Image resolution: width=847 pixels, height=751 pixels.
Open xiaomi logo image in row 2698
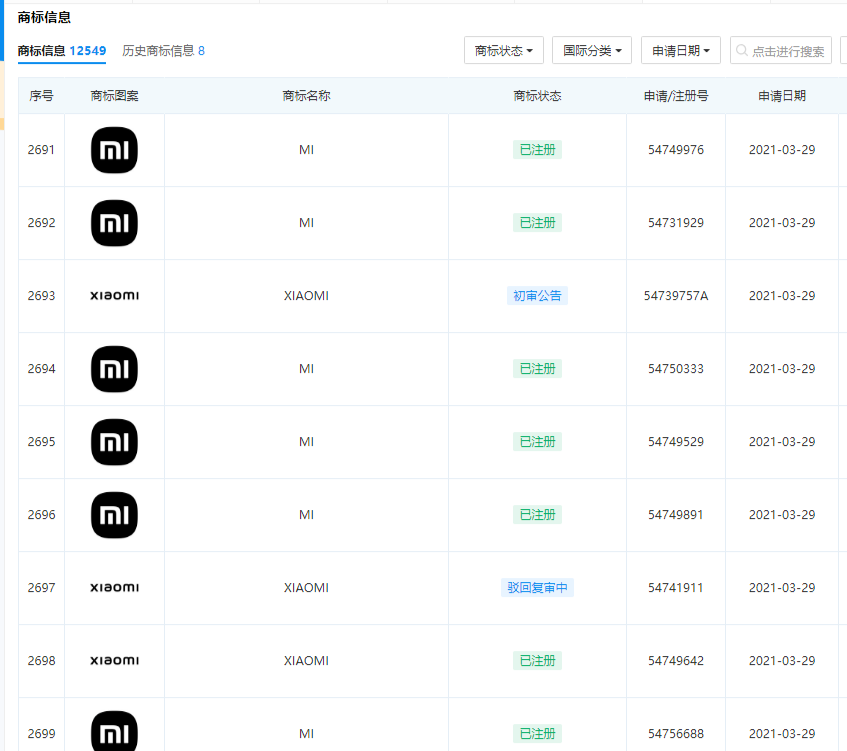click(114, 660)
